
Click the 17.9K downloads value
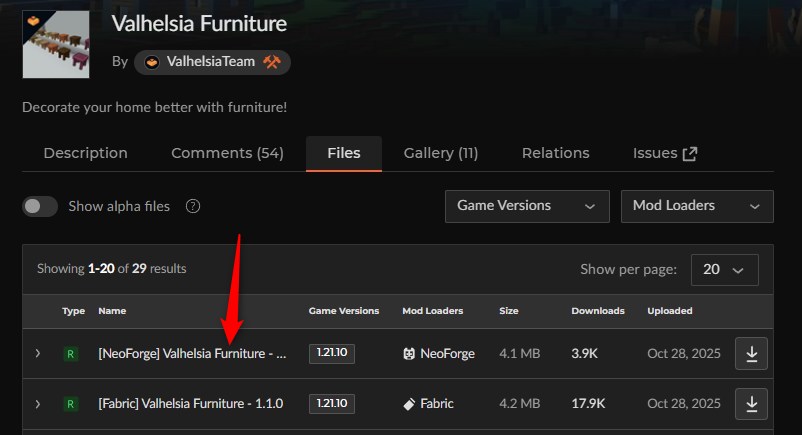(x=588, y=404)
